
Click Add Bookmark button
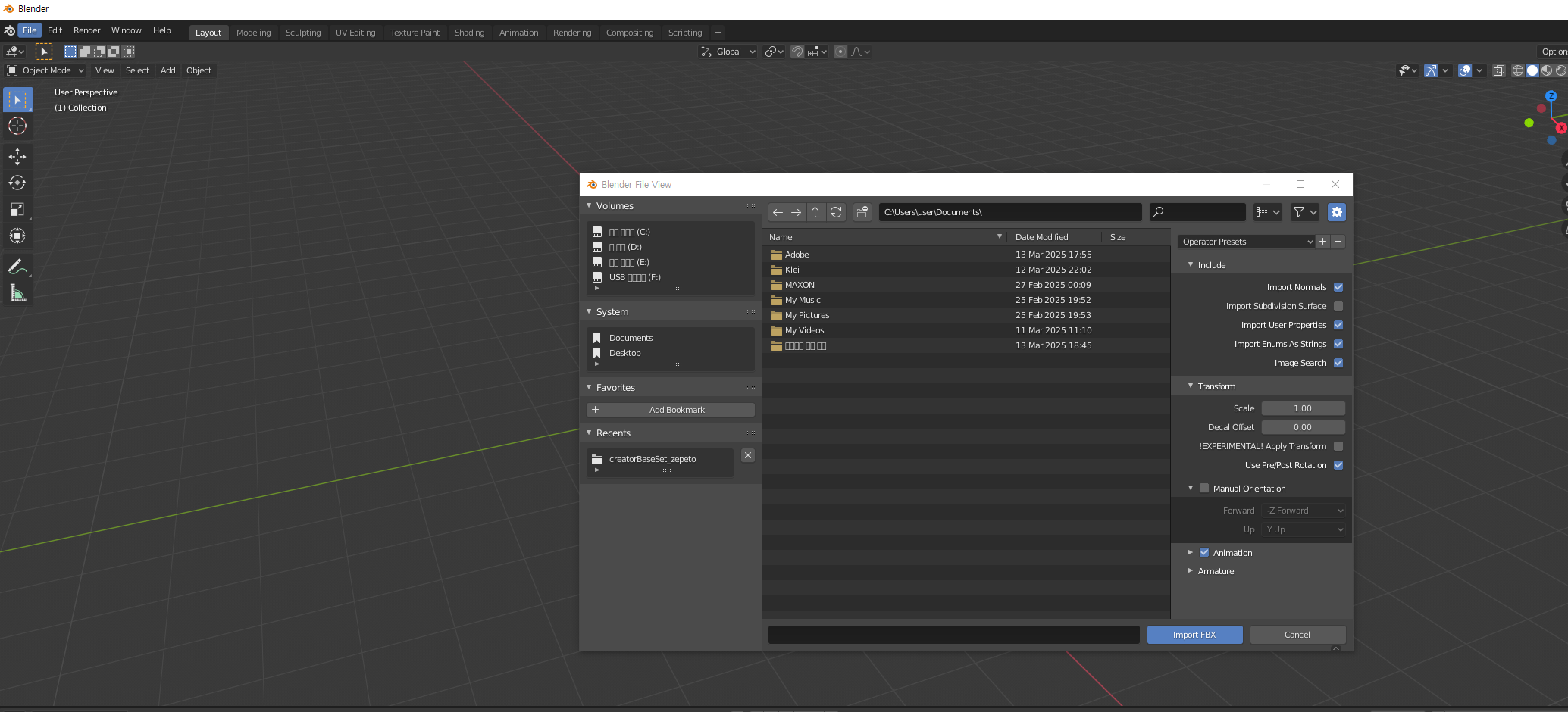[x=671, y=410]
